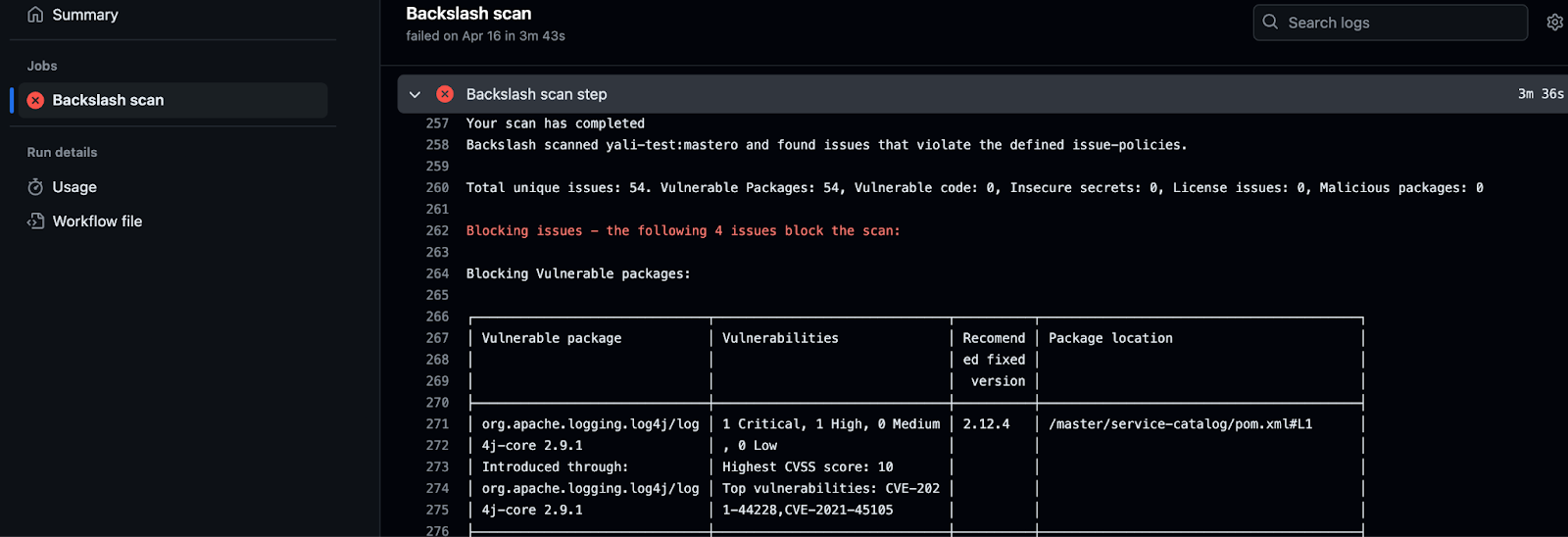Screen dimensions: 1568x537
Task: Open the Summary page
Action: click(84, 15)
